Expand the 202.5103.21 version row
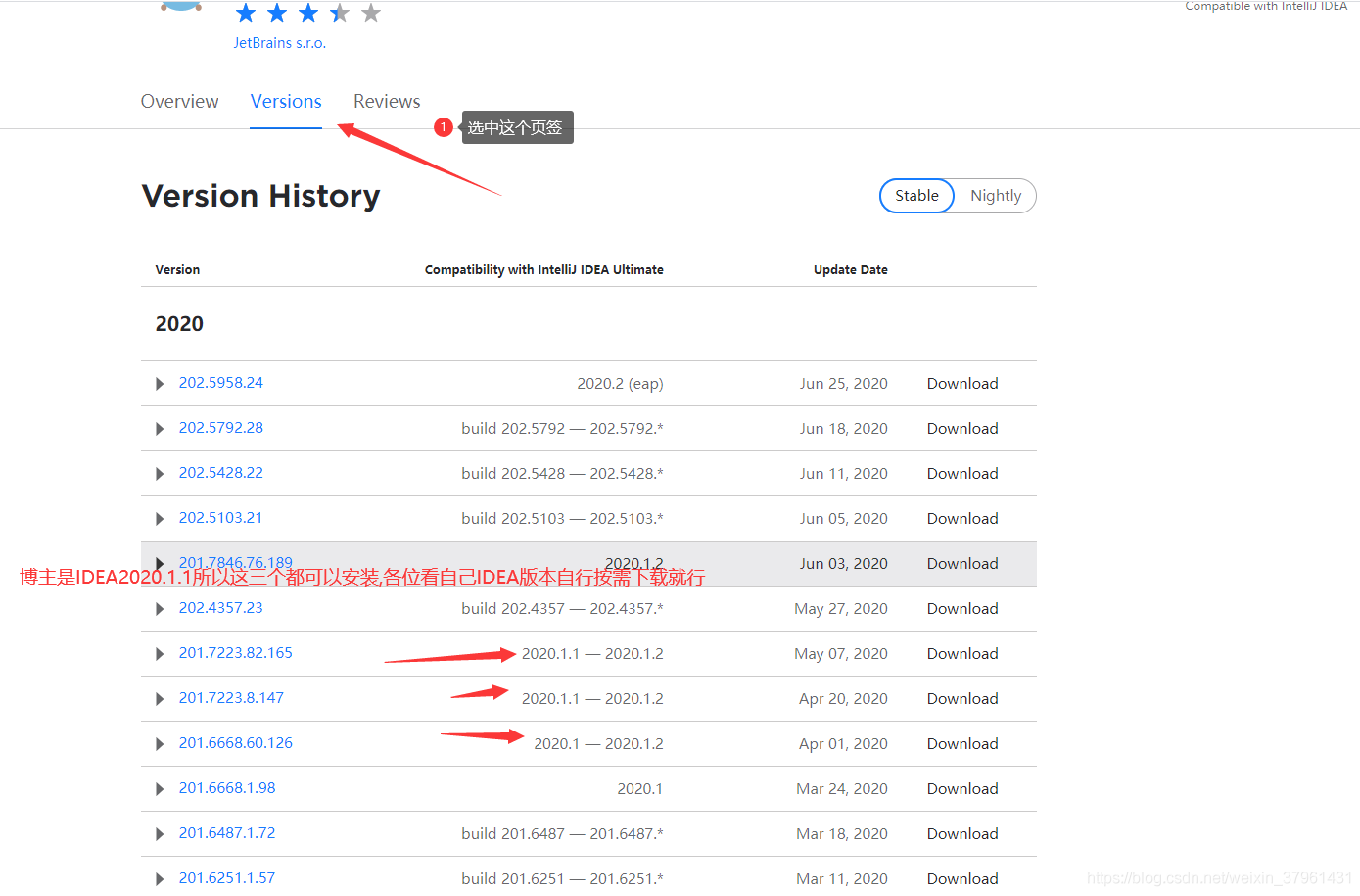The width and height of the screenshot is (1360, 896). pyautogui.click(x=160, y=519)
